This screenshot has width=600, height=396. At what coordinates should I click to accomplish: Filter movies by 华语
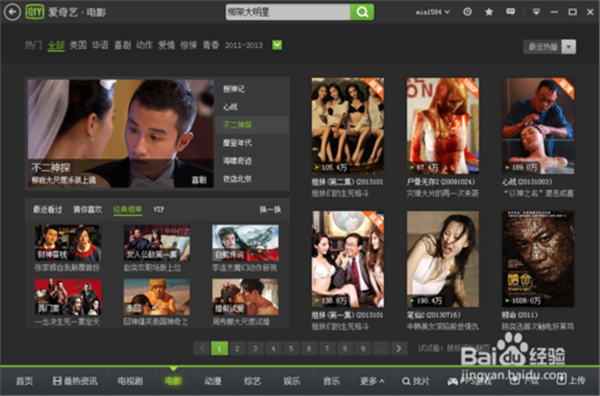(100, 45)
